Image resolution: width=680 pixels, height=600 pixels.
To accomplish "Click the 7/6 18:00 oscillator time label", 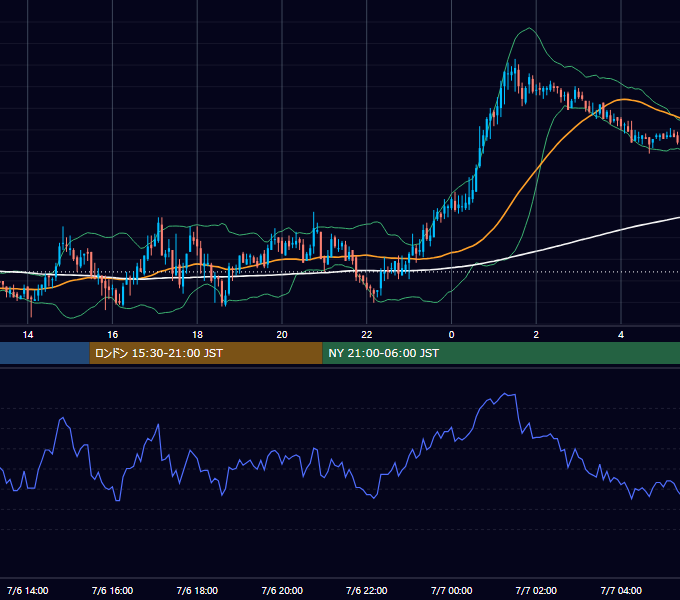I will [197, 590].
